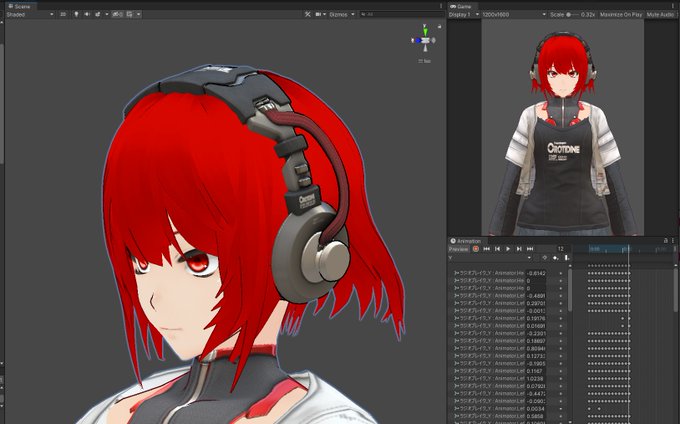Toggle the grid snapping icon in Scene toolbar

[x=130, y=14]
